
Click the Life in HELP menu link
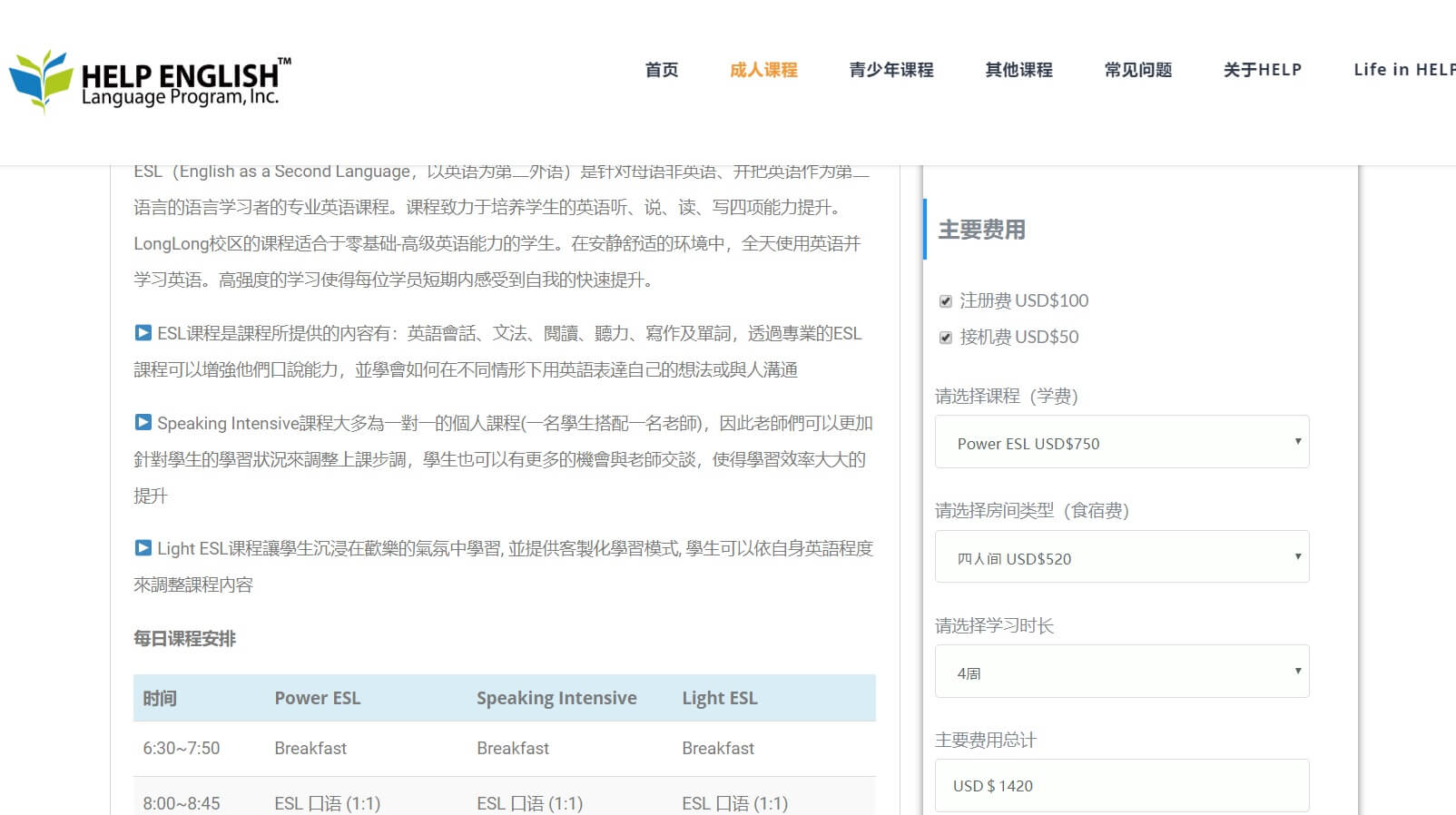pos(1402,70)
